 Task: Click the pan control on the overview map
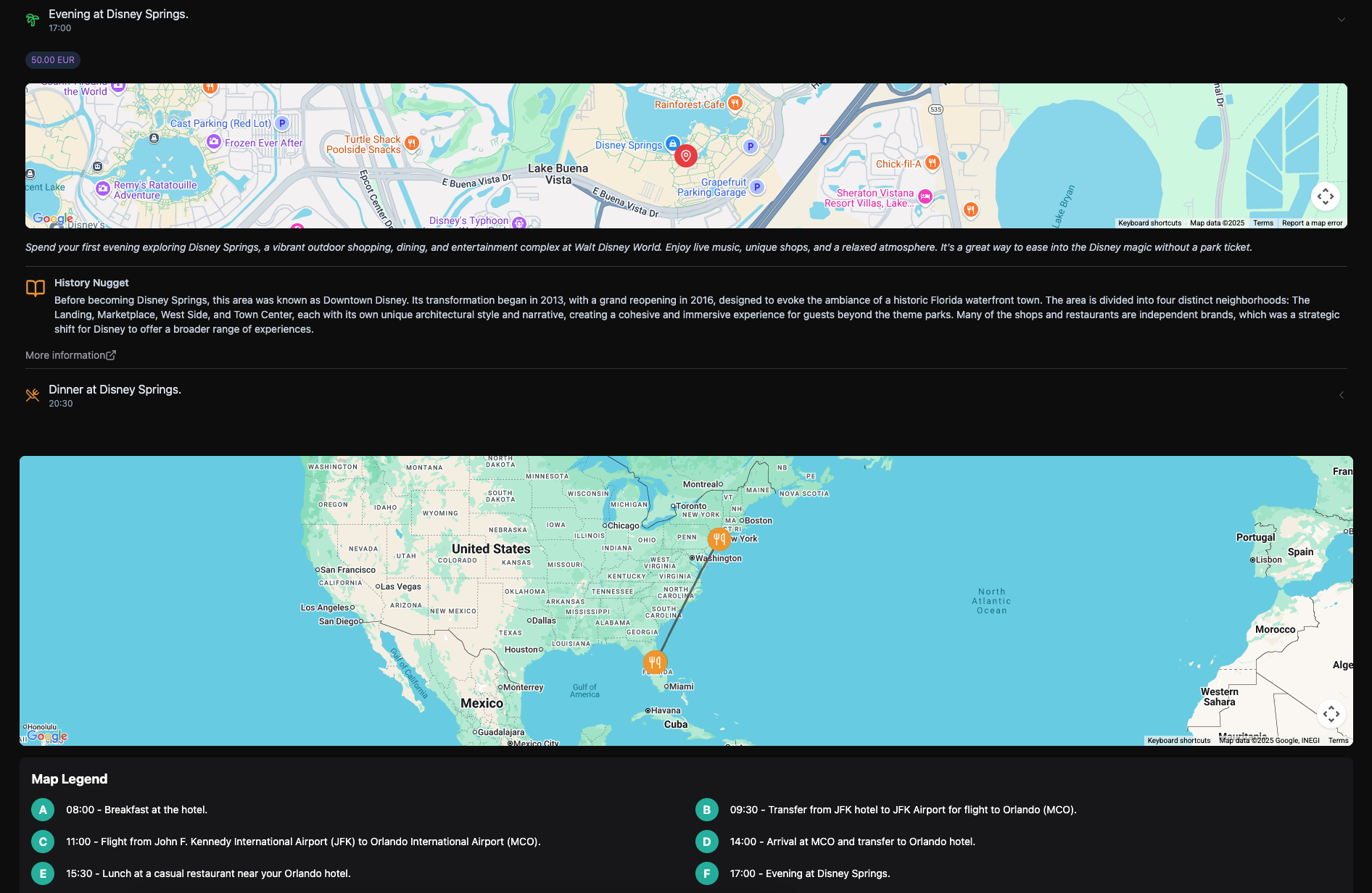pyautogui.click(x=1332, y=714)
